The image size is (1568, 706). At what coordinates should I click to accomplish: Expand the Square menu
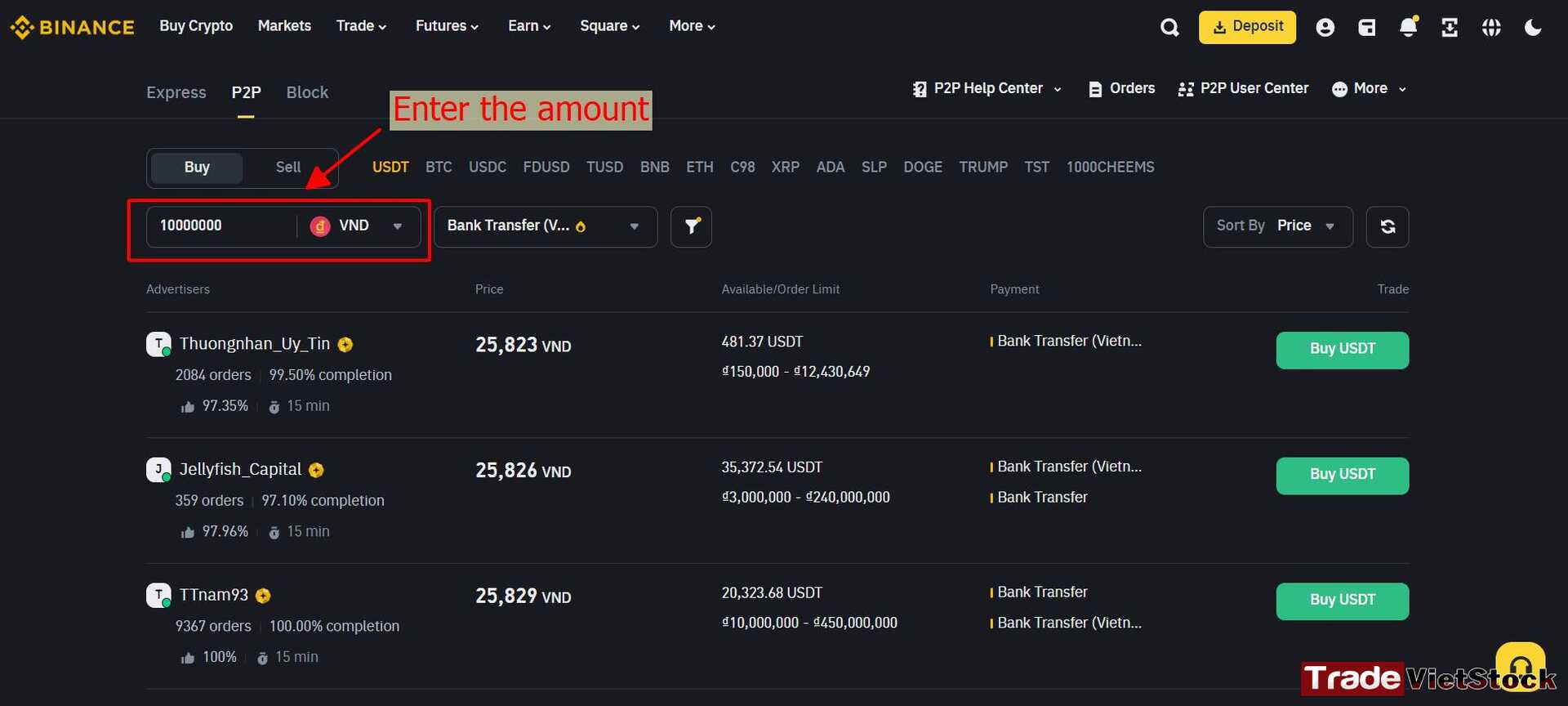click(609, 26)
